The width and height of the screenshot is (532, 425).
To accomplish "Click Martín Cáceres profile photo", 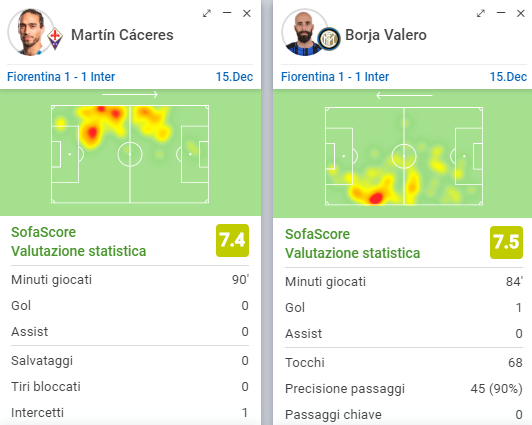I will 30,32.
